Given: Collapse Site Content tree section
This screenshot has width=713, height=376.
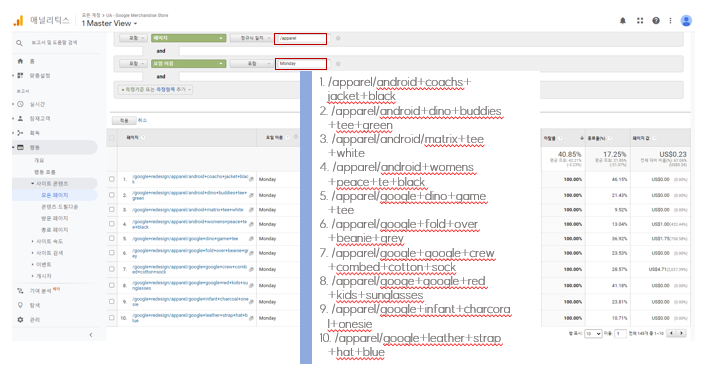Looking at the screenshot, I should [x=32, y=184].
